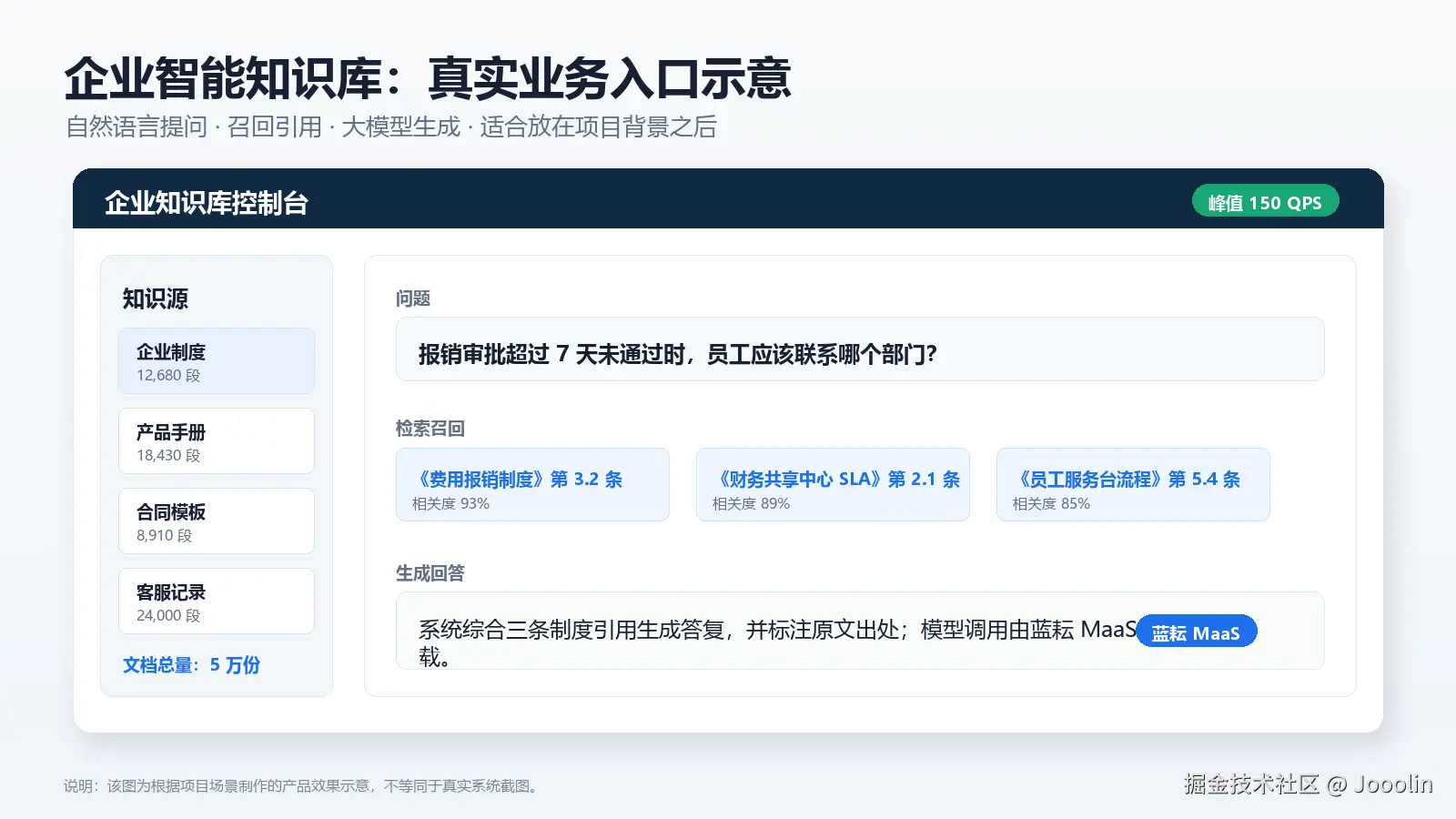1456x819 pixels.
Task: Open the 《财务共享中心 SLA》第 2.1 条 citation
Action: click(833, 485)
